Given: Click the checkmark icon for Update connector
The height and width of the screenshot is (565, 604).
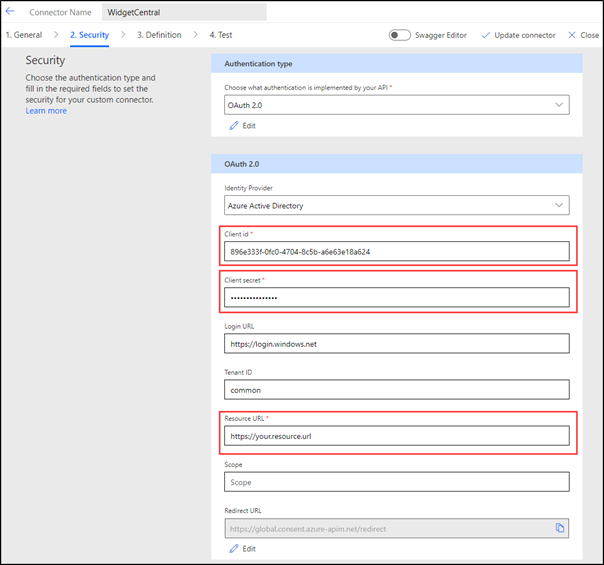Looking at the screenshot, I should 486,35.
